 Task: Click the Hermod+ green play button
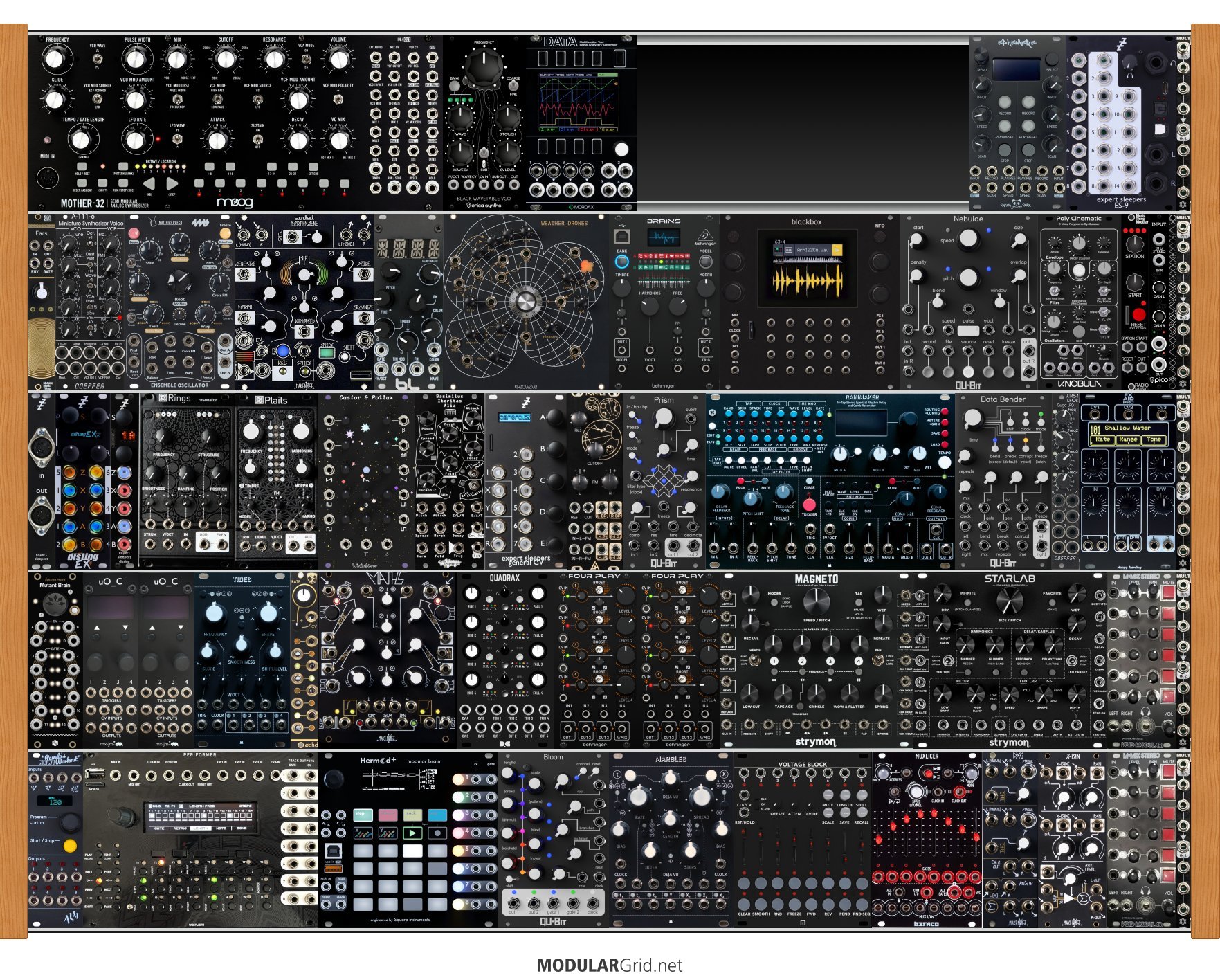pyautogui.click(x=412, y=833)
